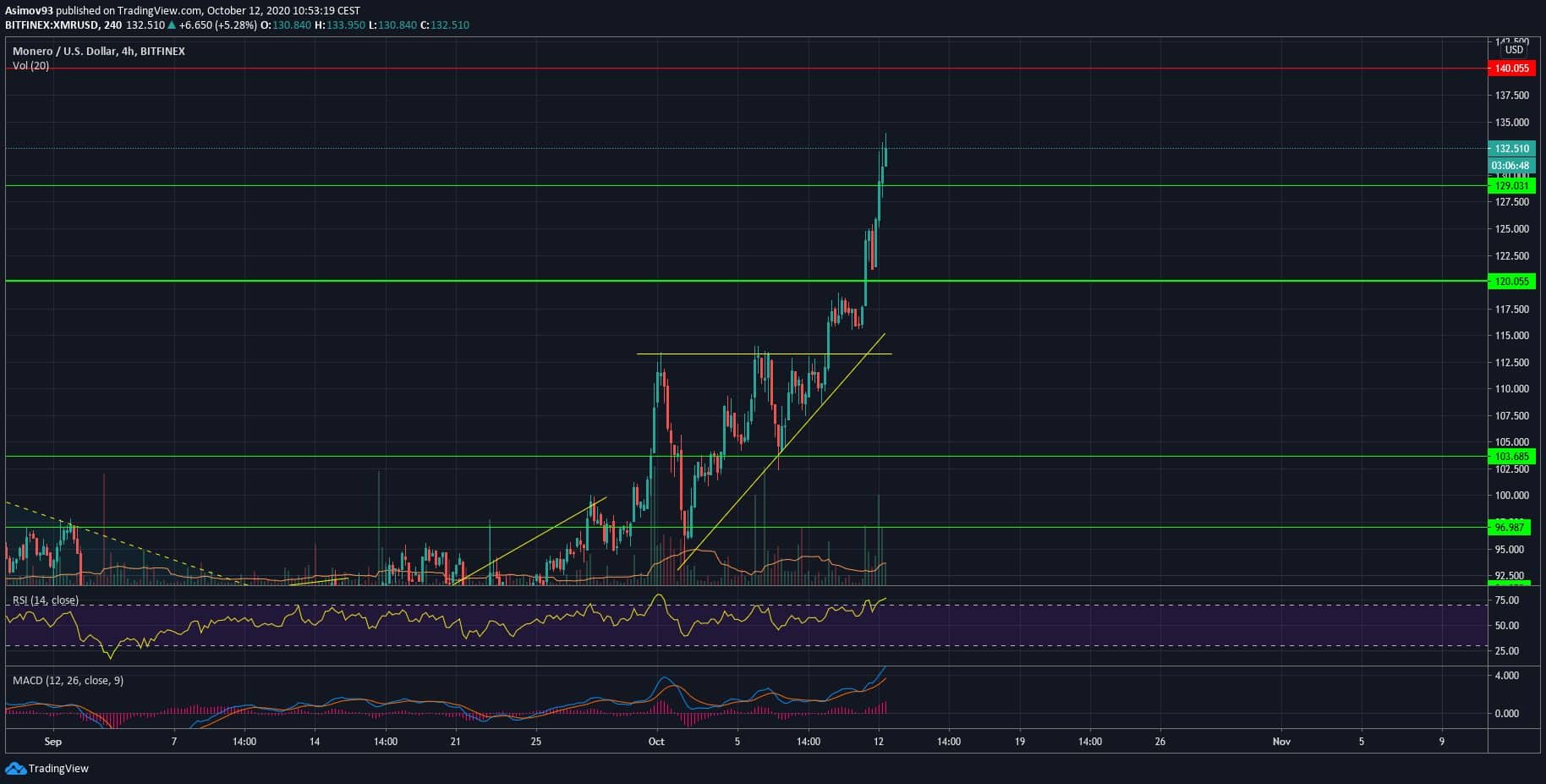Click the 96.987 green price label

[x=1510, y=528]
